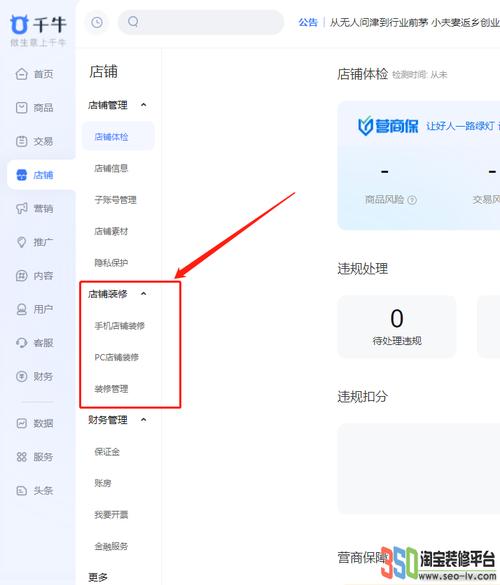Open 手机店铺装修 submenu item

119,326
